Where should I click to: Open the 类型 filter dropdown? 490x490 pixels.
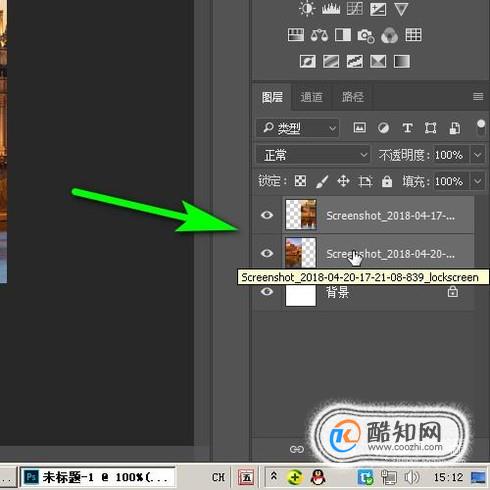[298, 128]
